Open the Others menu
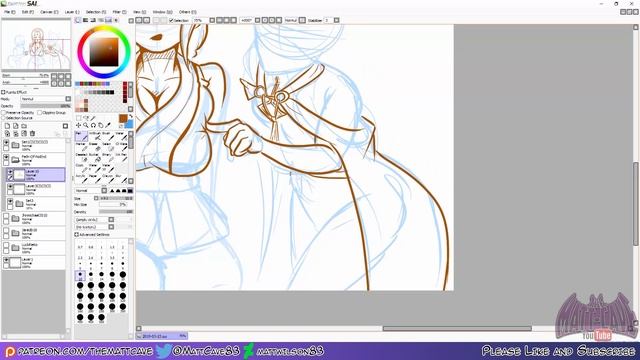The width and height of the screenshot is (640, 360). point(187,12)
